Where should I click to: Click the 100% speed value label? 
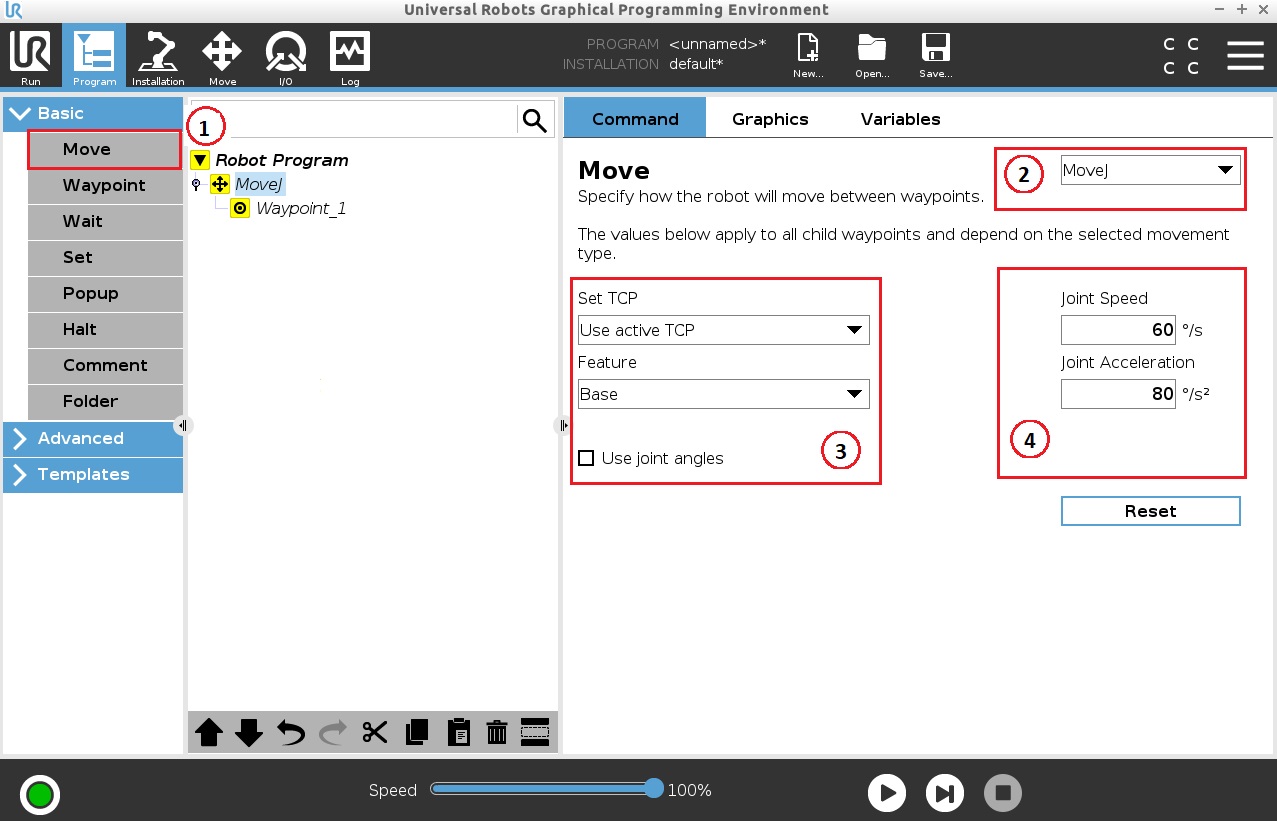690,790
